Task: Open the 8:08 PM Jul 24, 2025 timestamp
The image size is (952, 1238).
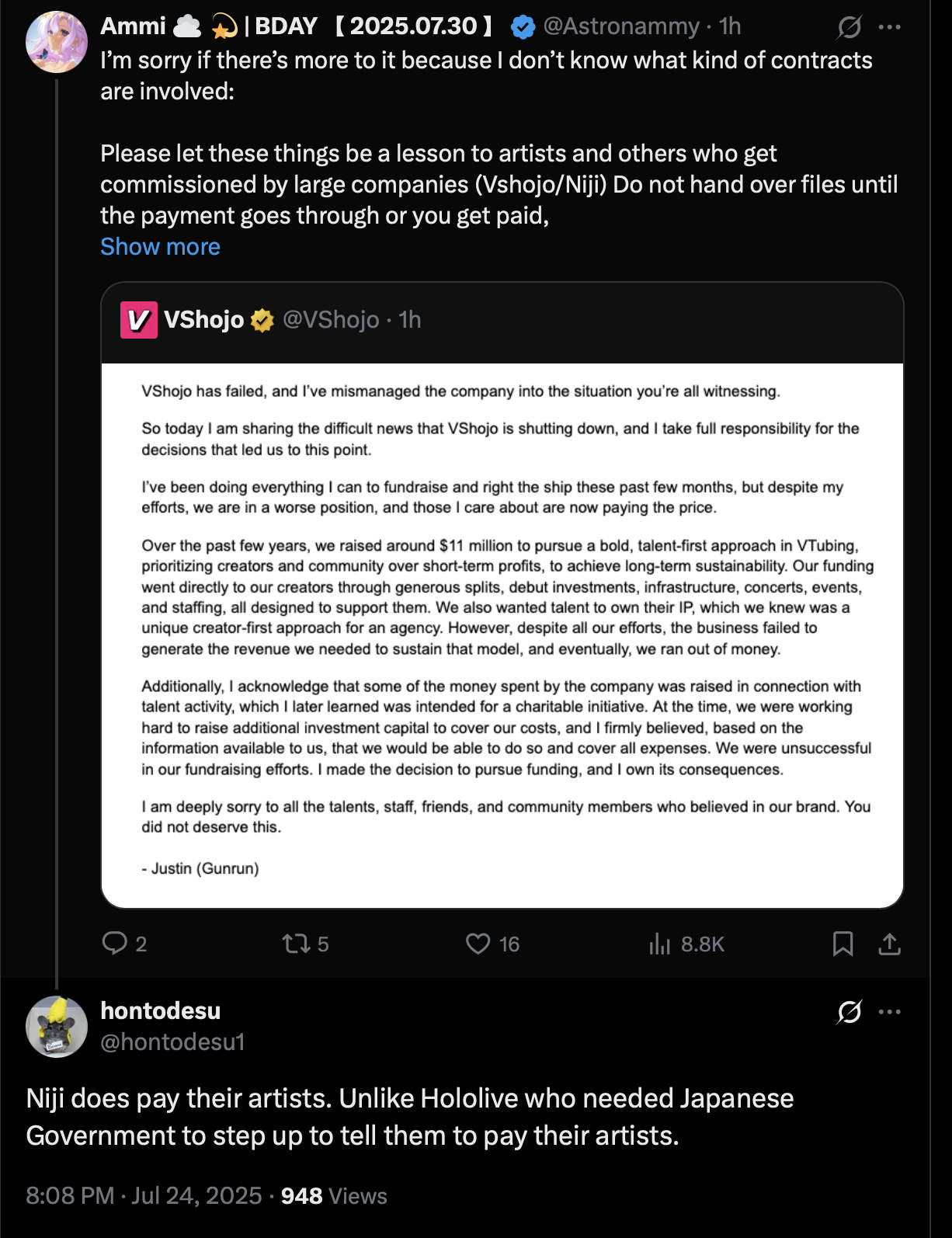Action: (144, 1195)
